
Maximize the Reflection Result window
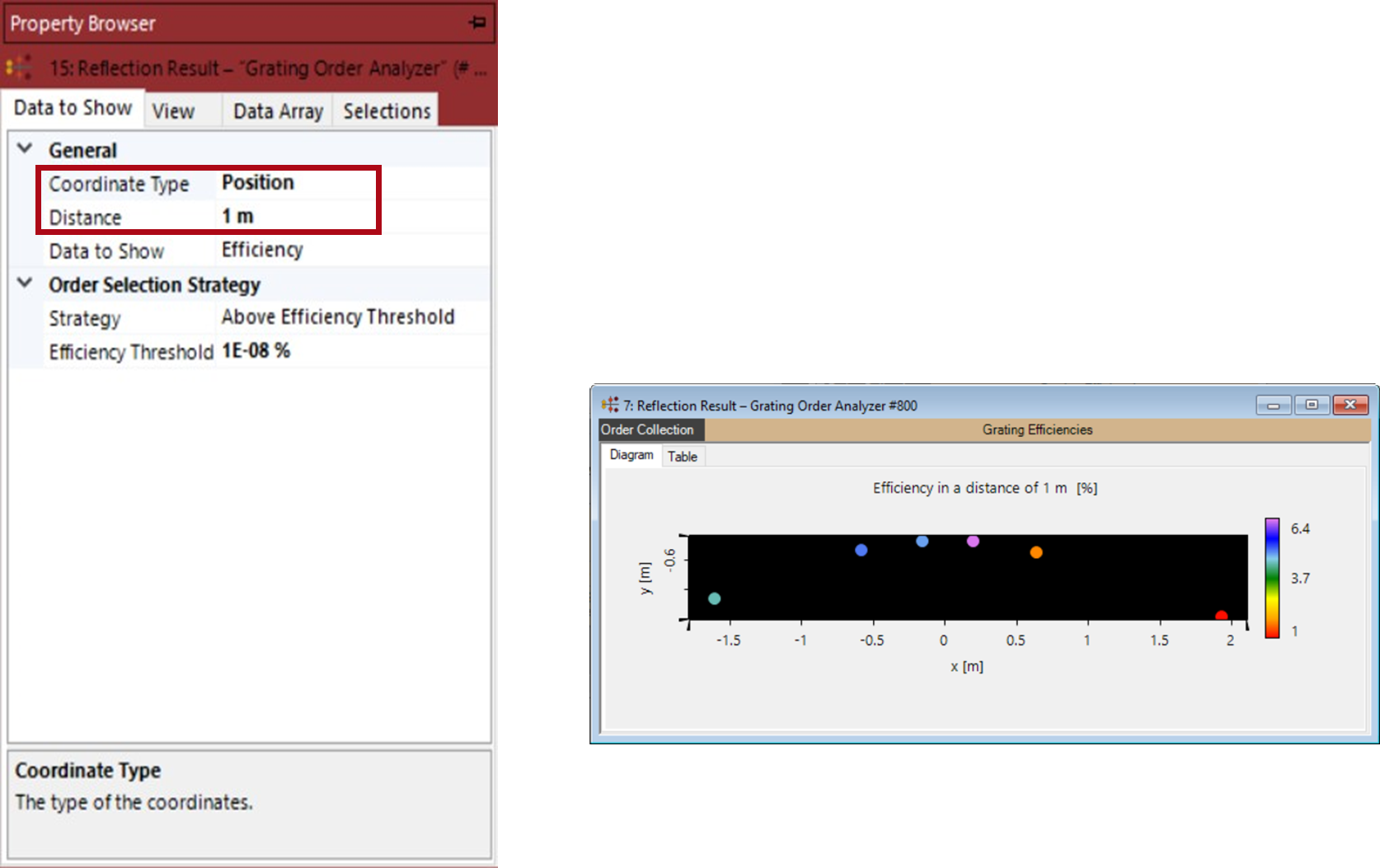point(1312,405)
